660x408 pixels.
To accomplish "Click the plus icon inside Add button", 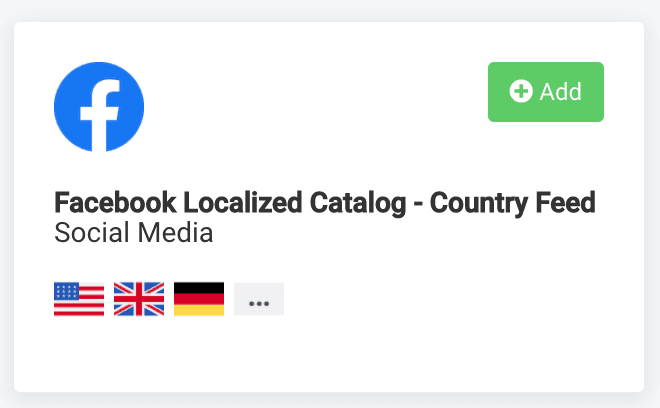I will point(521,91).
